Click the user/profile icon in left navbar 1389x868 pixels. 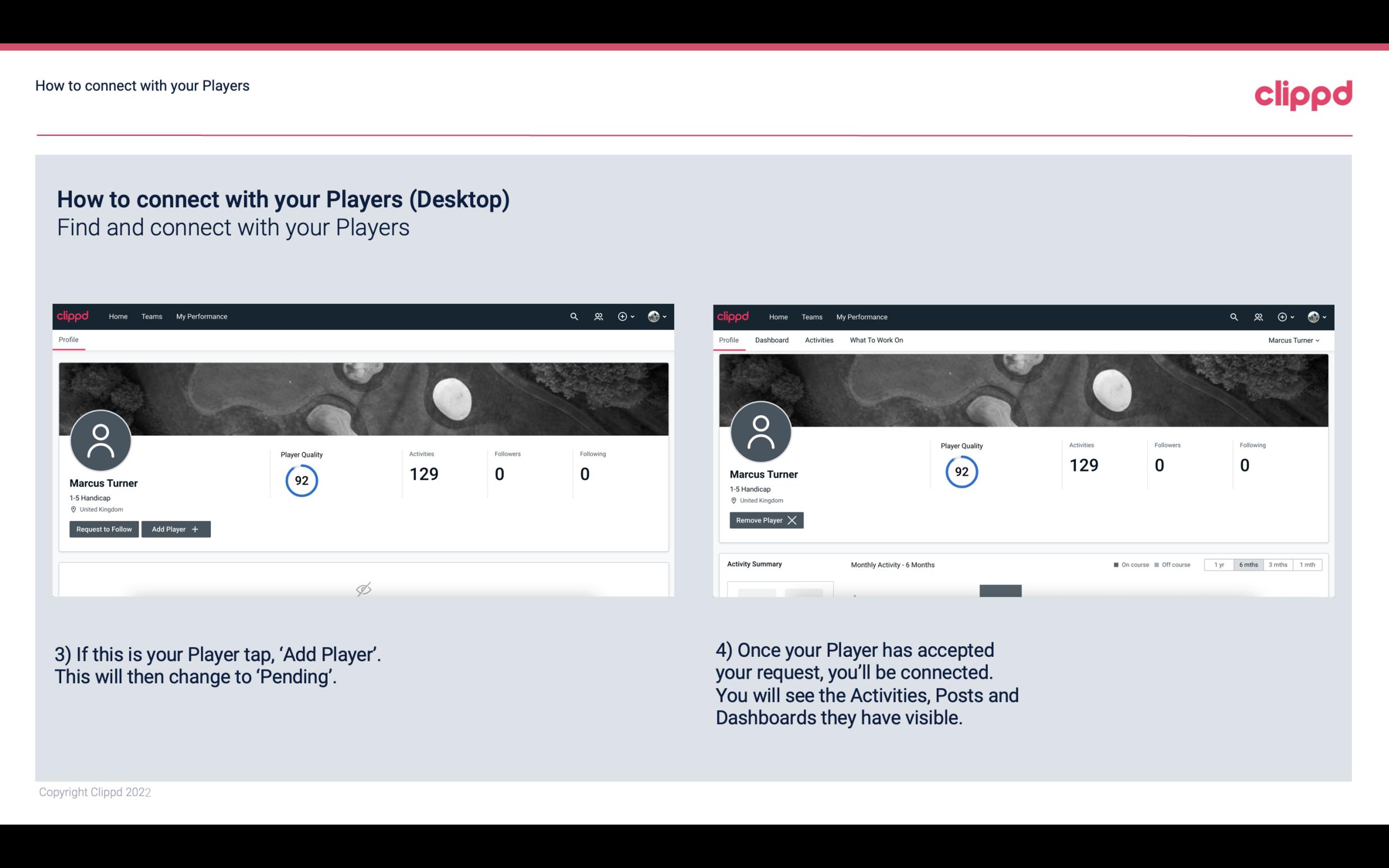pyautogui.click(x=596, y=316)
